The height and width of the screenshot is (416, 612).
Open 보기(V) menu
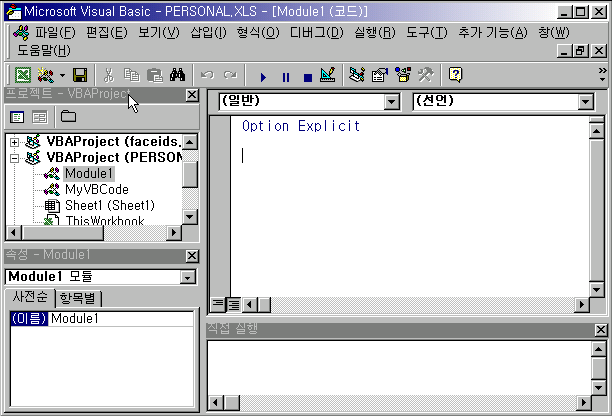[159, 32]
